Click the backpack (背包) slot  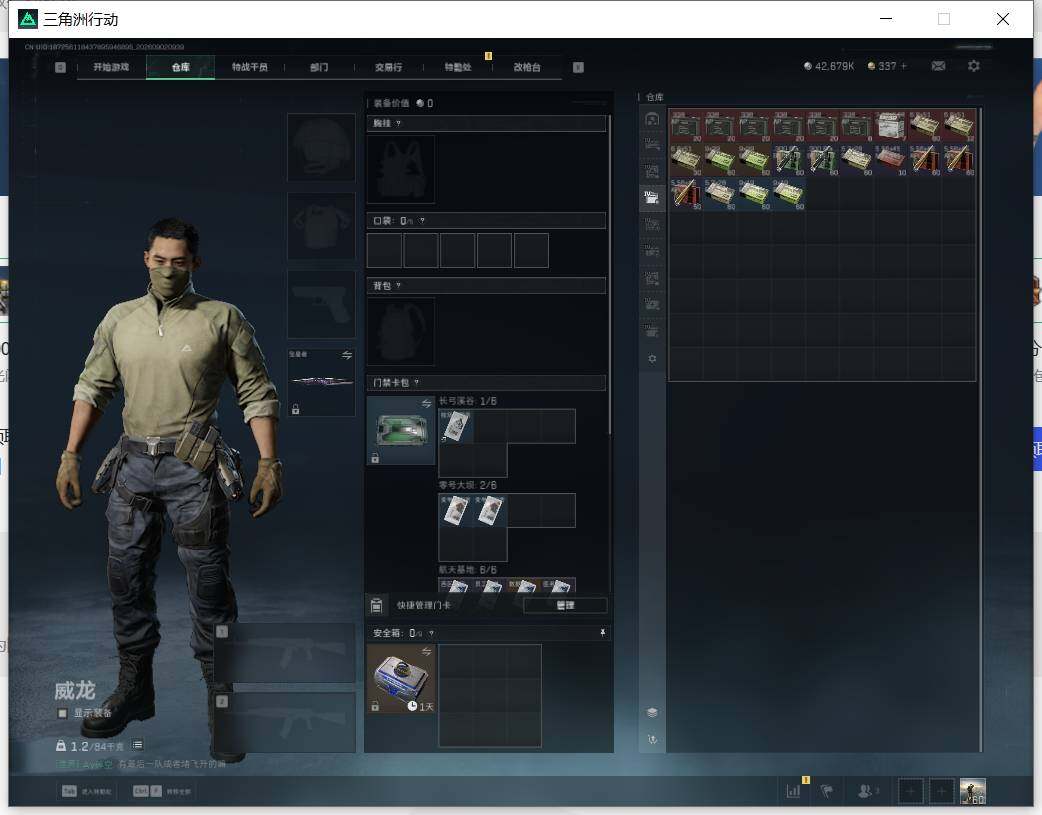(x=401, y=331)
